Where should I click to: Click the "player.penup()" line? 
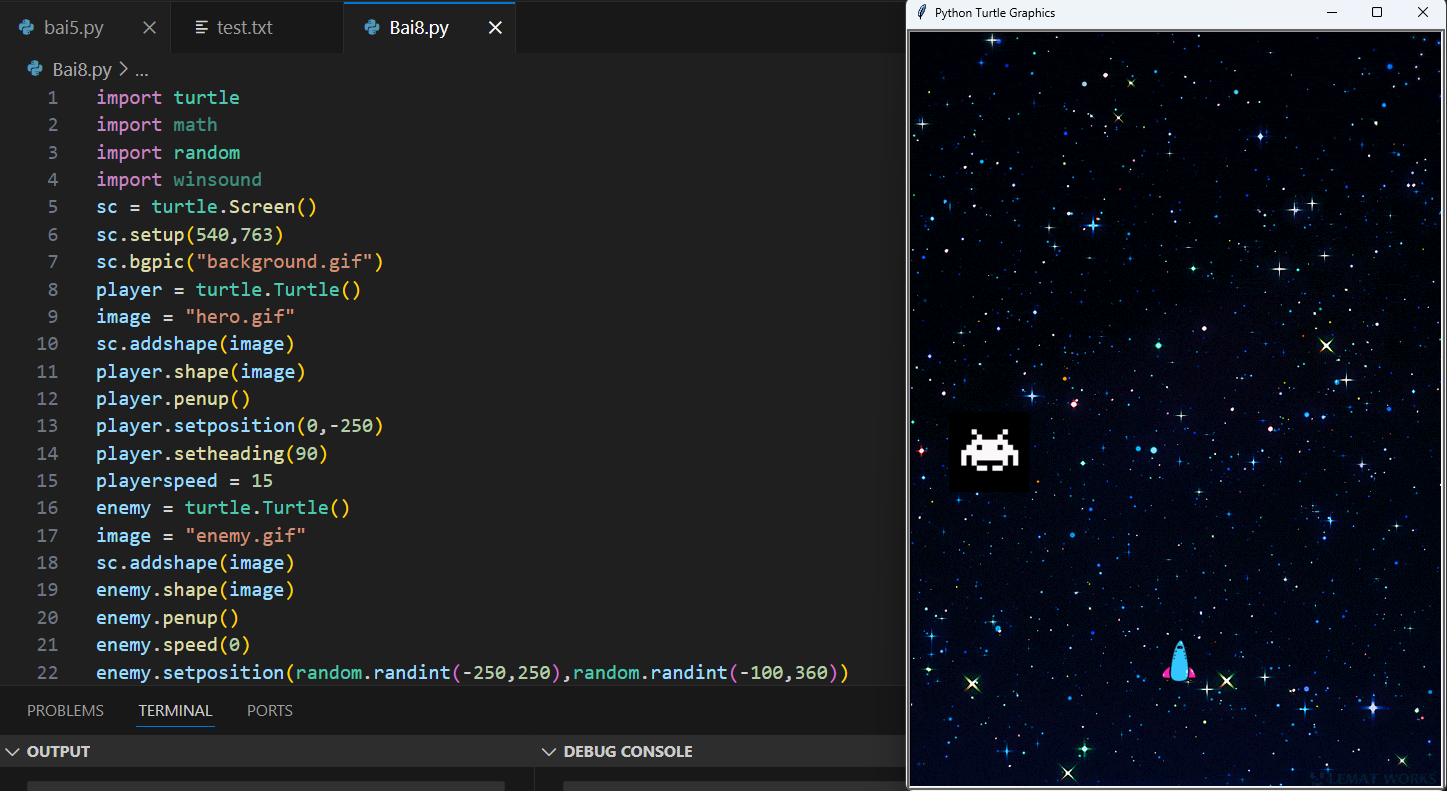tap(173, 399)
